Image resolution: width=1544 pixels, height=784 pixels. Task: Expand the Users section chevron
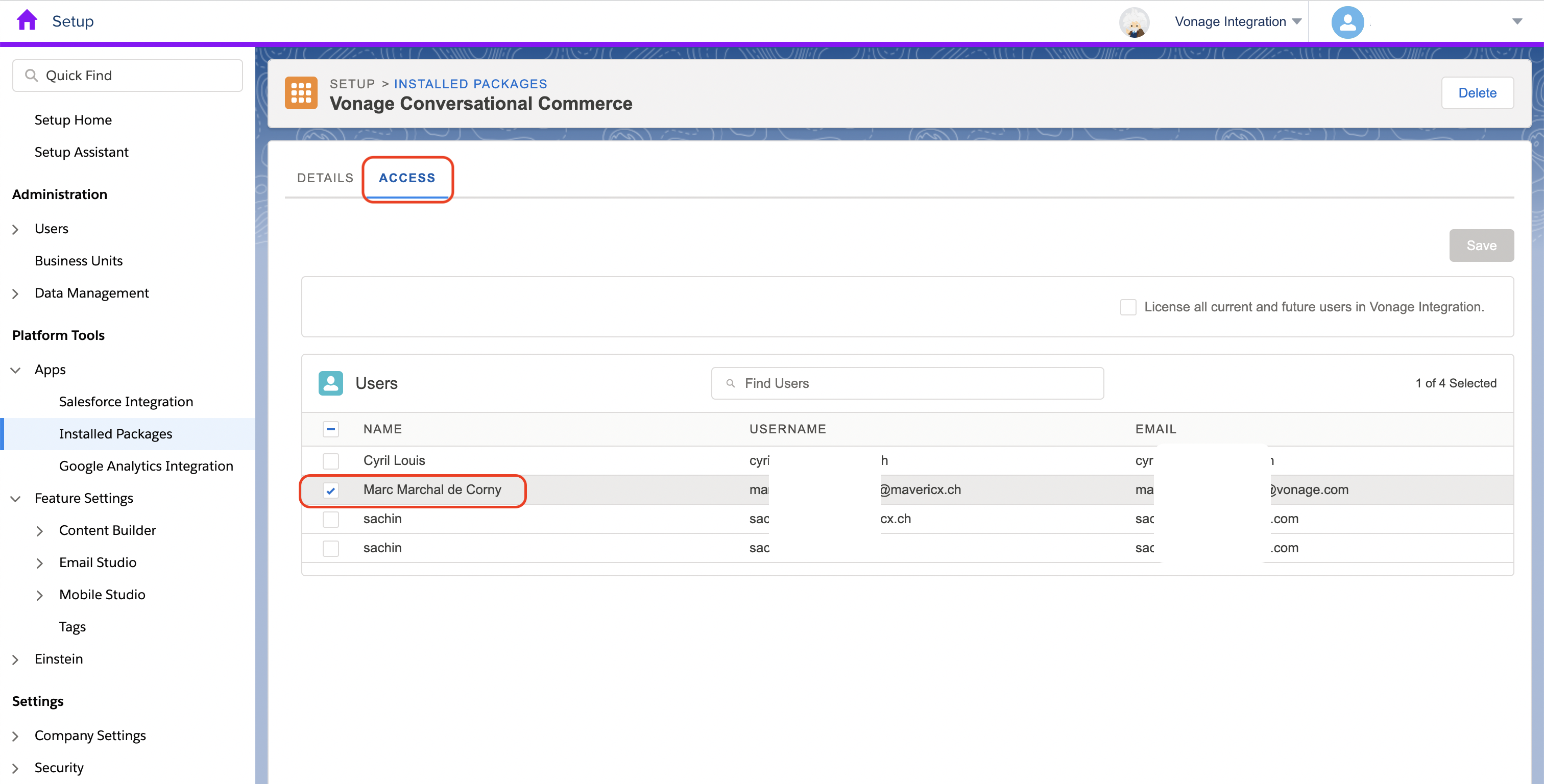(15, 230)
